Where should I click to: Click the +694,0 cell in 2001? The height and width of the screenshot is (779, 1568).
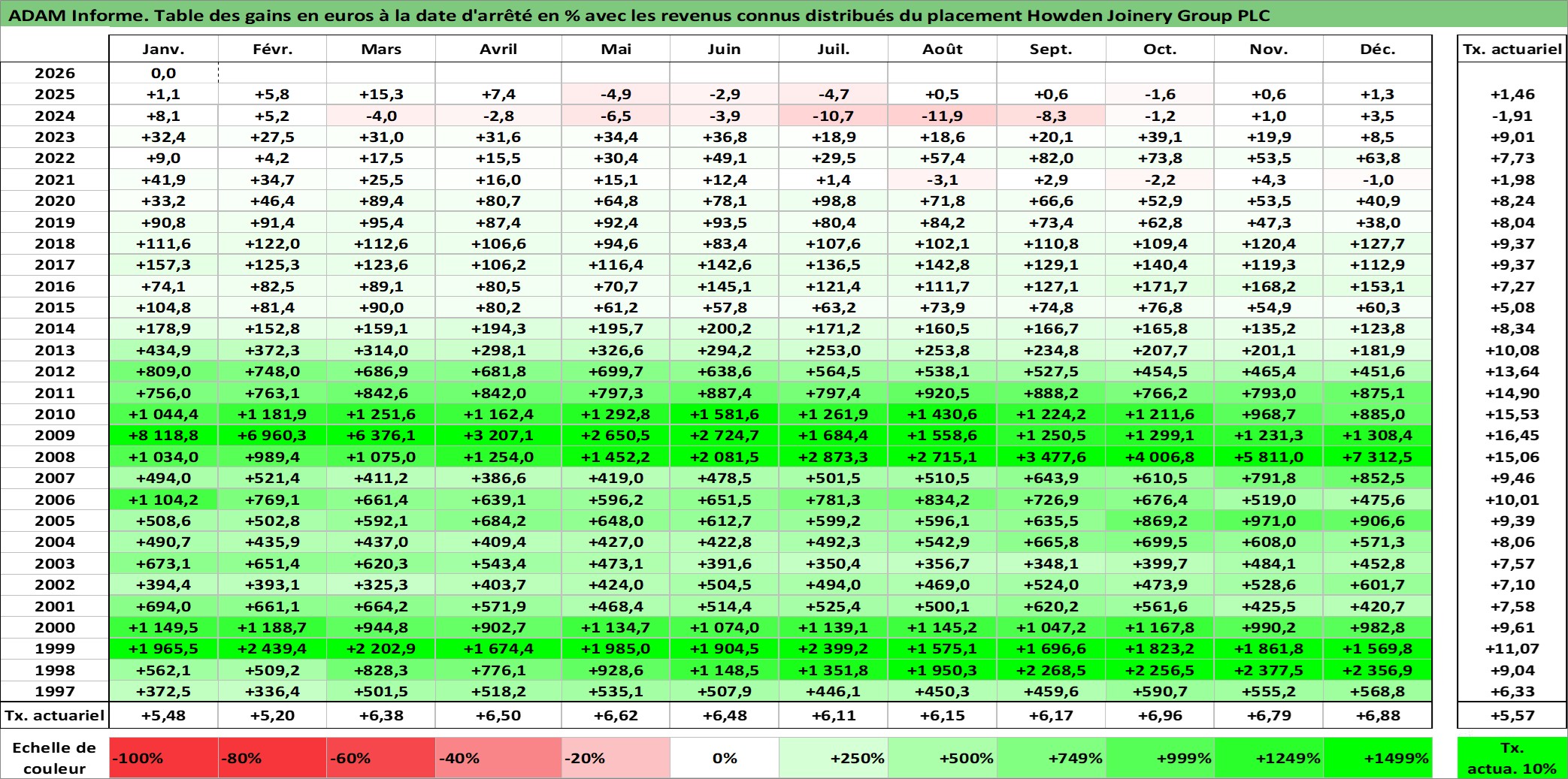(x=163, y=606)
